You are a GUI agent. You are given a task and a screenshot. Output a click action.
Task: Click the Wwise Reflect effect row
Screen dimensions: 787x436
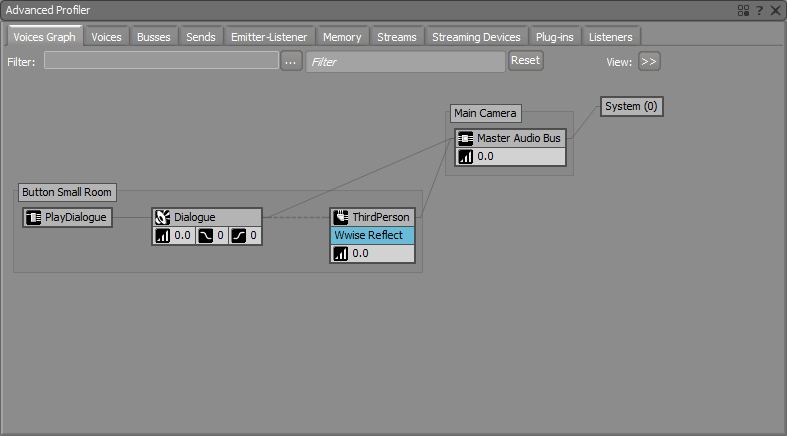pyautogui.click(x=372, y=235)
